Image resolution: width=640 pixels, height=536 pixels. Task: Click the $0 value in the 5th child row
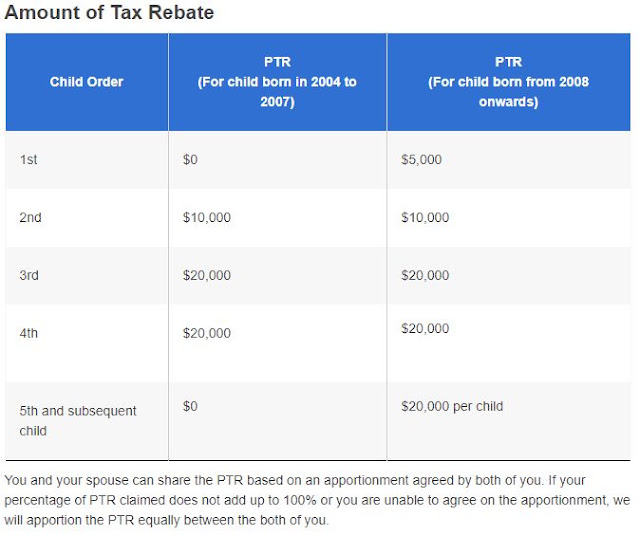pyautogui.click(x=190, y=406)
